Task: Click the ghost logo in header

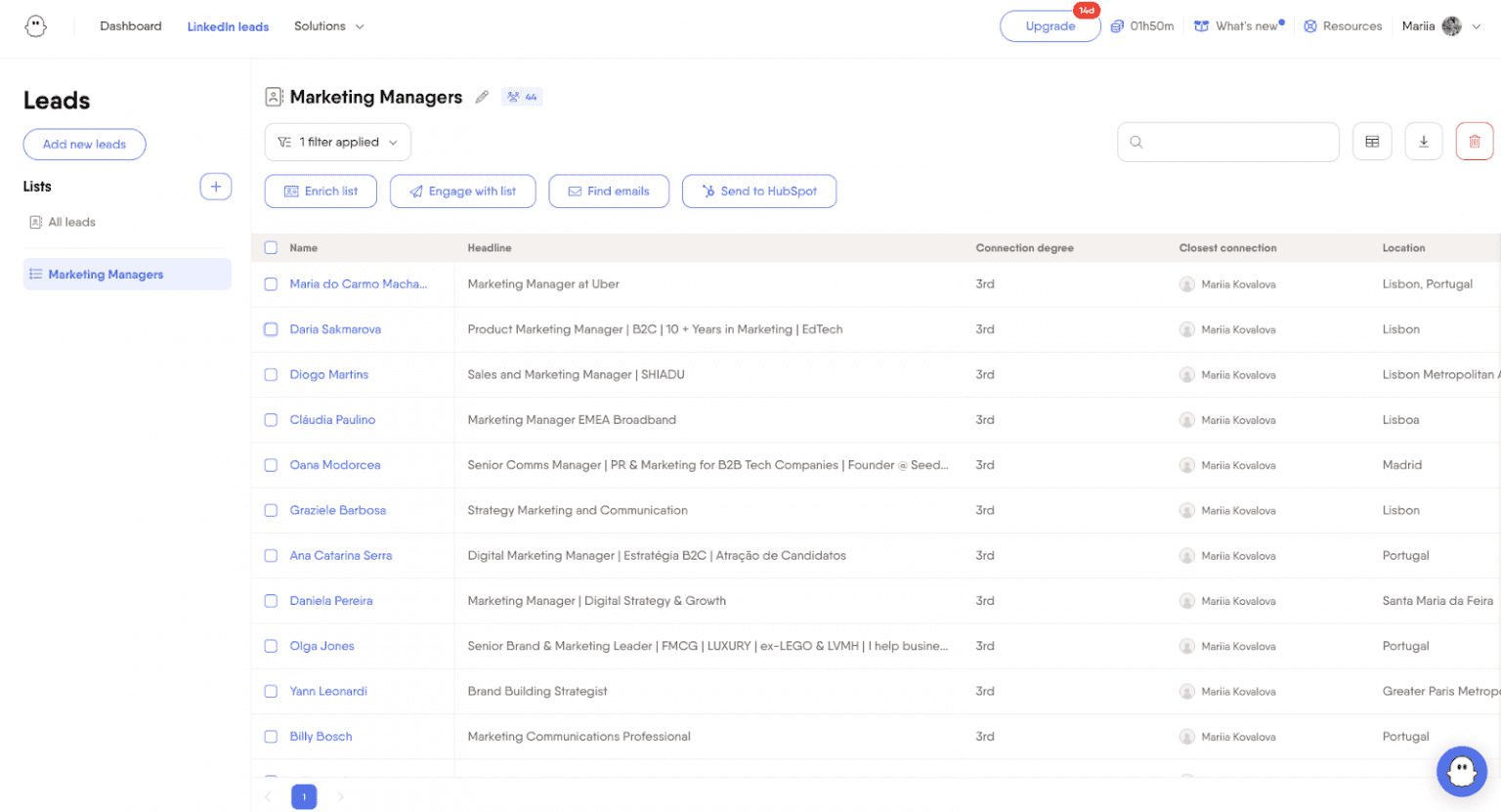Action: [x=36, y=26]
